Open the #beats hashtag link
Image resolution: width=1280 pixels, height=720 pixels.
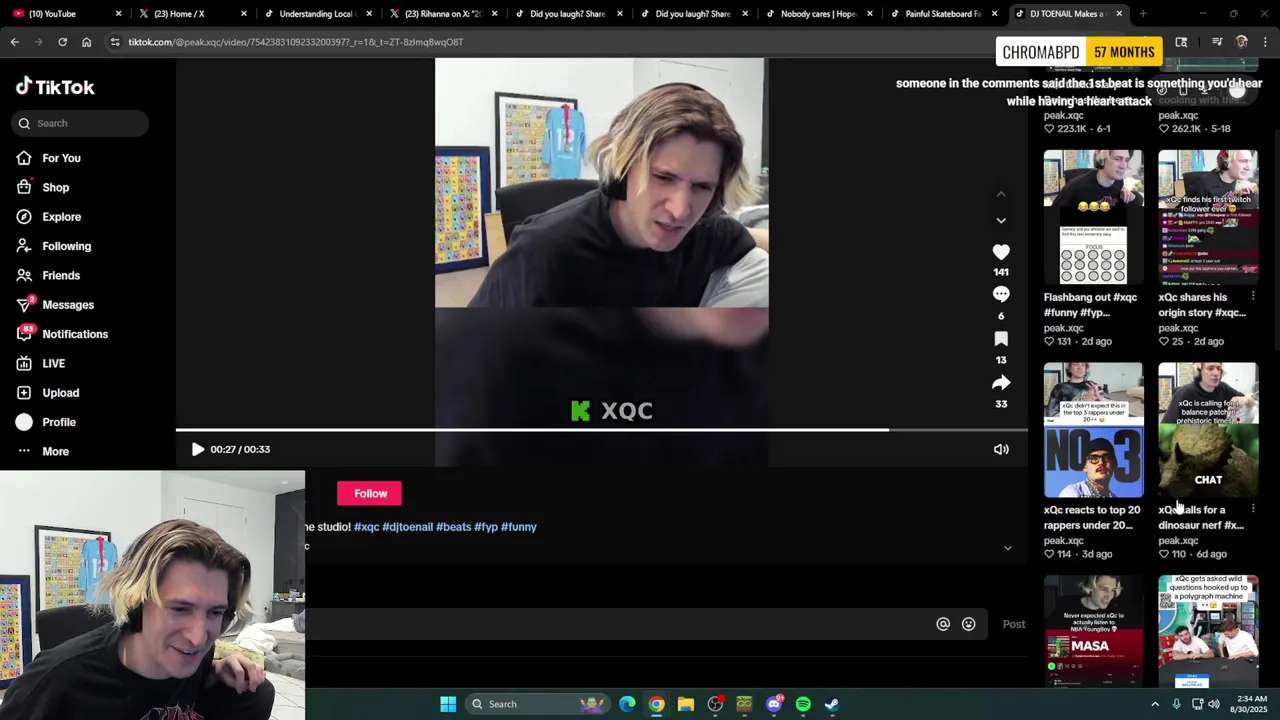pos(453,527)
